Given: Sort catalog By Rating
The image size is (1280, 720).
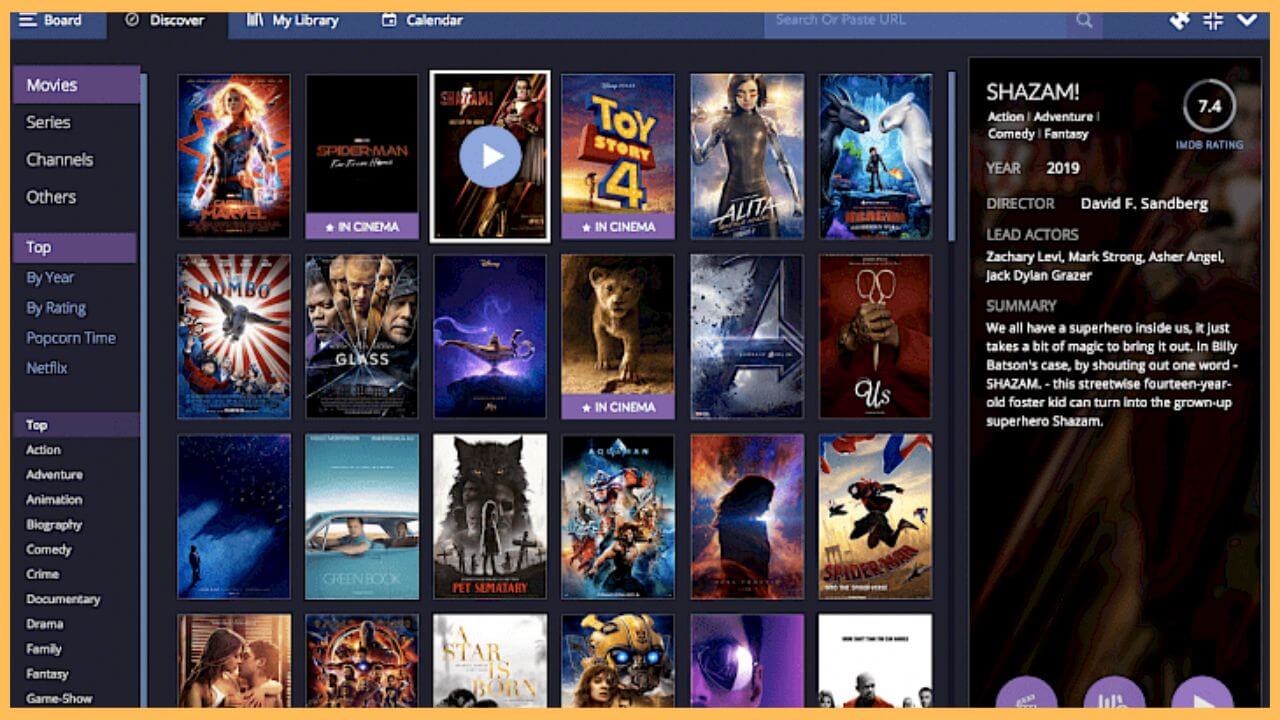Looking at the screenshot, I should point(56,308).
